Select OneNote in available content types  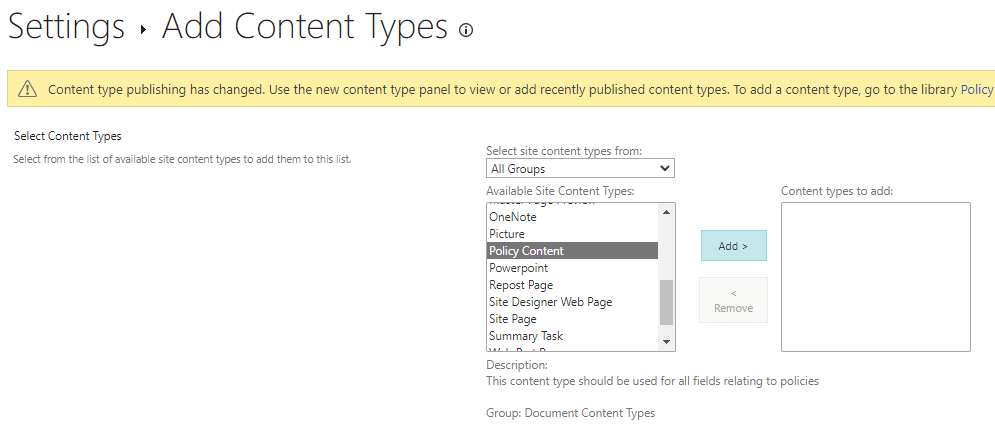pos(513,217)
